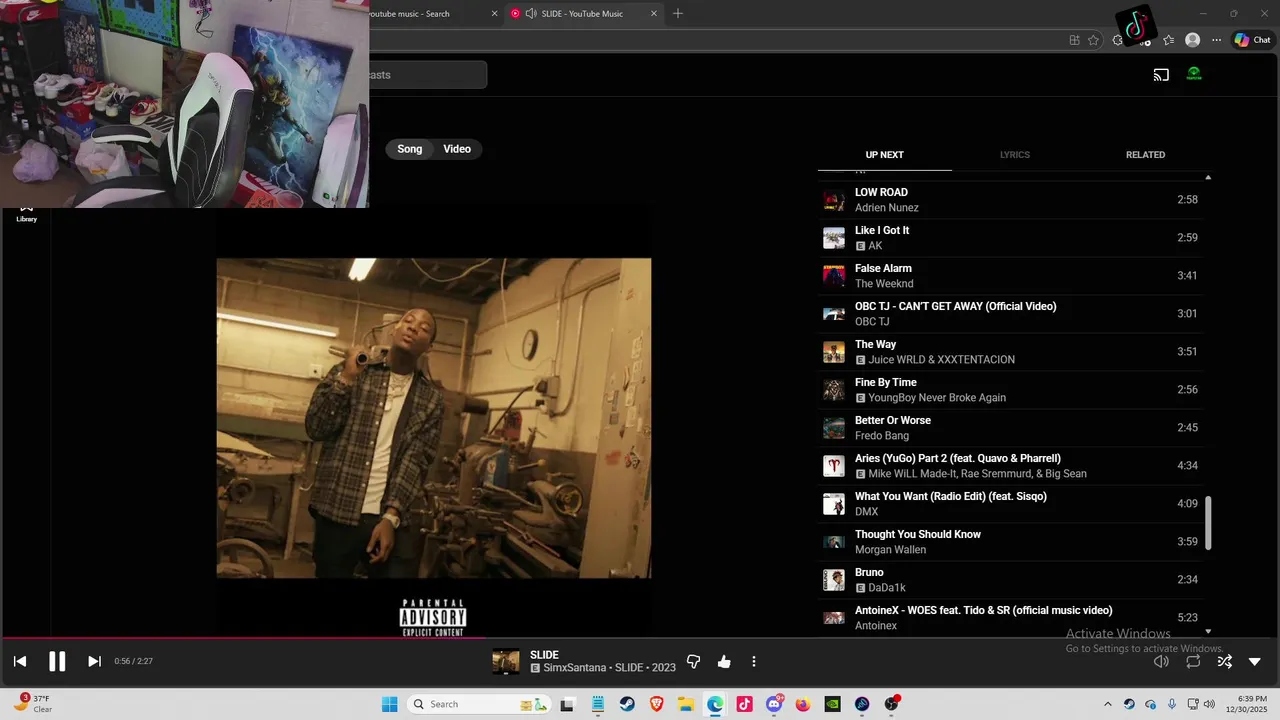Play OBC TJ - CAN'T GET AWAY video
This screenshot has height=720, width=1280.
(1010, 314)
